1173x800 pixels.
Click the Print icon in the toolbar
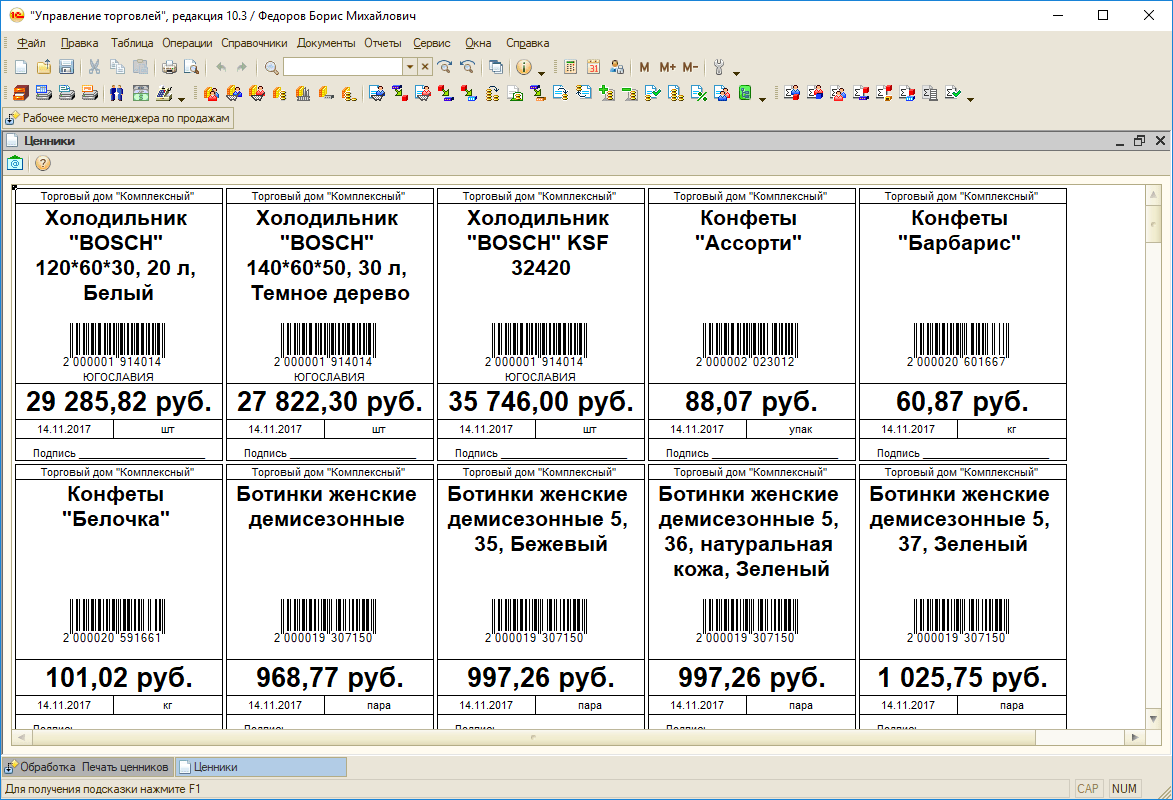point(169,67)
